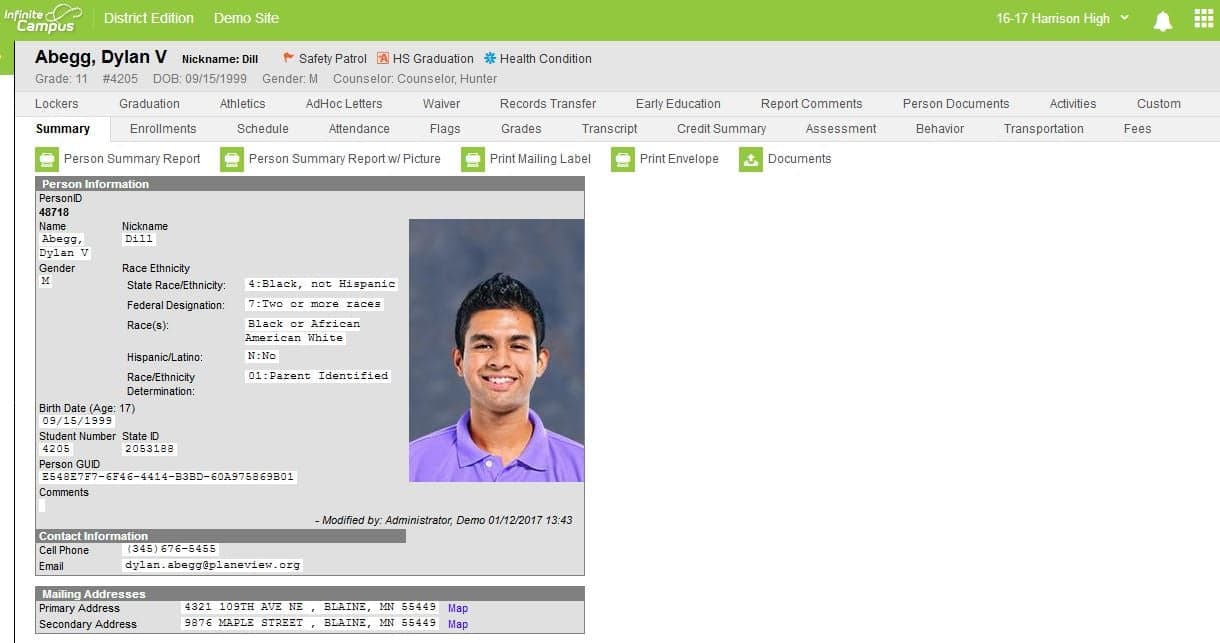This screenshot has width=1220, height=643.
Task: Switch to the Enrollments tab
Action: [x=163, y=129]
